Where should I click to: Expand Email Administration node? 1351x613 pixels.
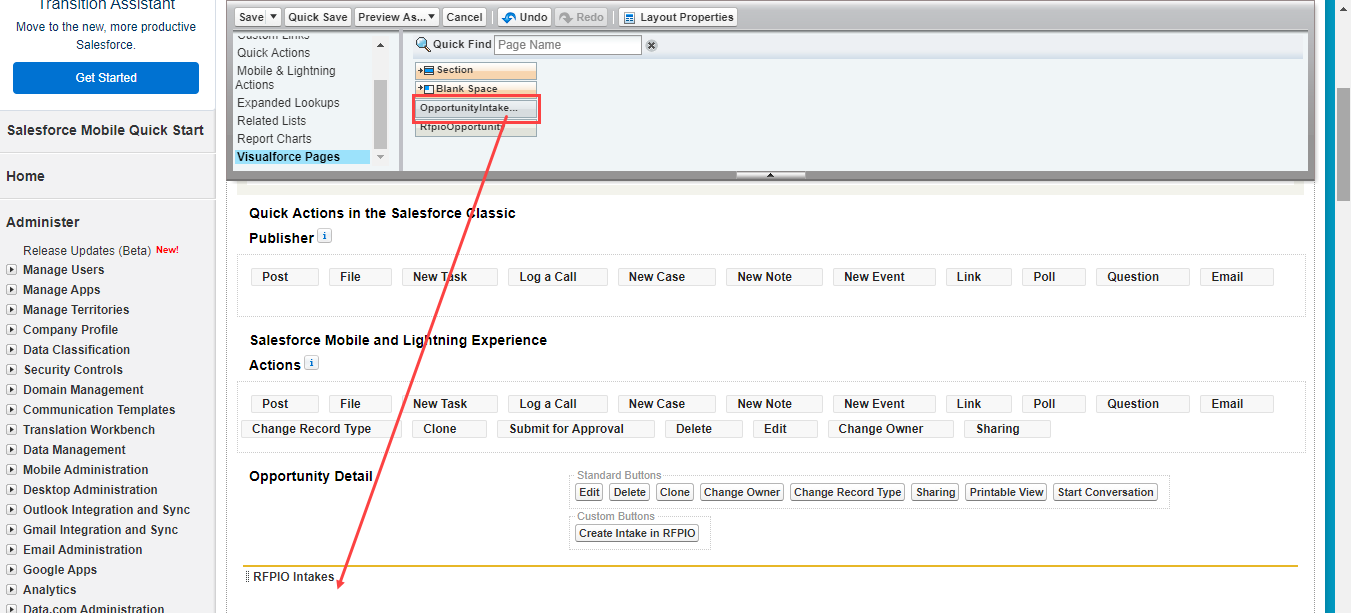coord(11,550)
